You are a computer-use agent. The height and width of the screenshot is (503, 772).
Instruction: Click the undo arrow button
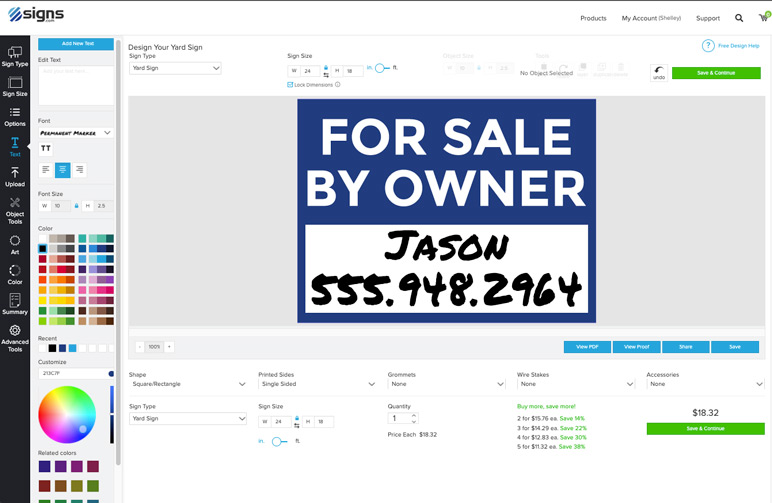[x=659, y=73]
